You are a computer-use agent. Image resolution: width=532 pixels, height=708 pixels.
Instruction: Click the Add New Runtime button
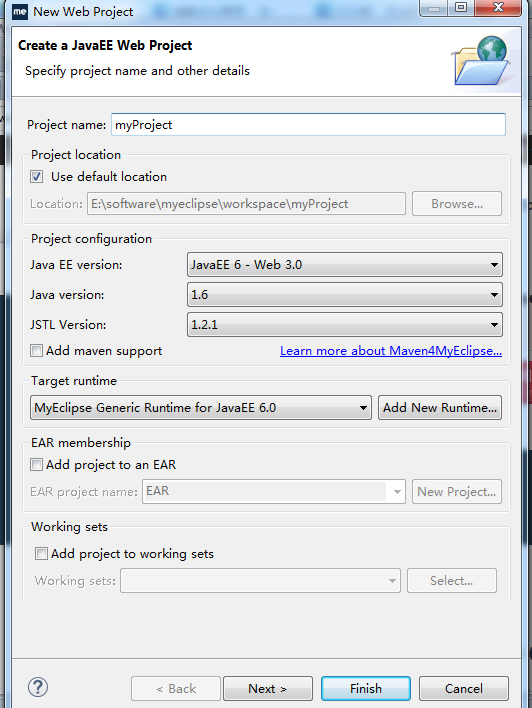(x=440, y=408)
